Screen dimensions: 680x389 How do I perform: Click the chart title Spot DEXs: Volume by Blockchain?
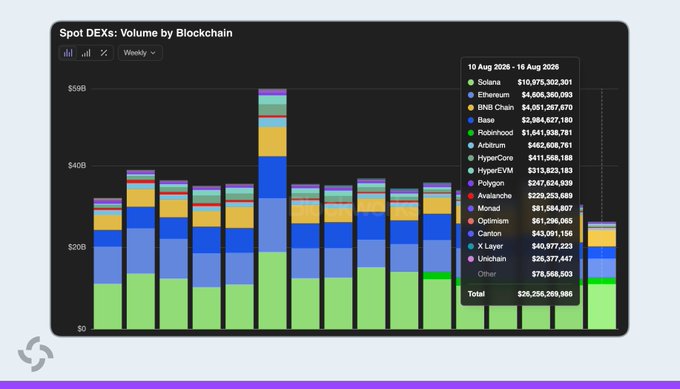pyautogui.click(x=146, y=33)
